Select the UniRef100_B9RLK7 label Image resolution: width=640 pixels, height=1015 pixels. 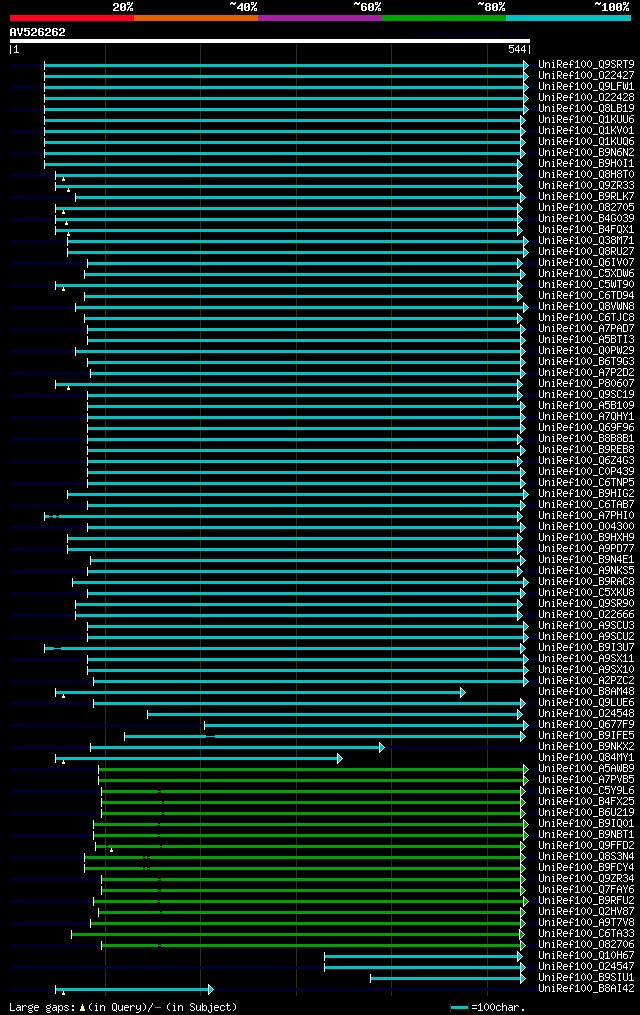[x=586, y=197]
